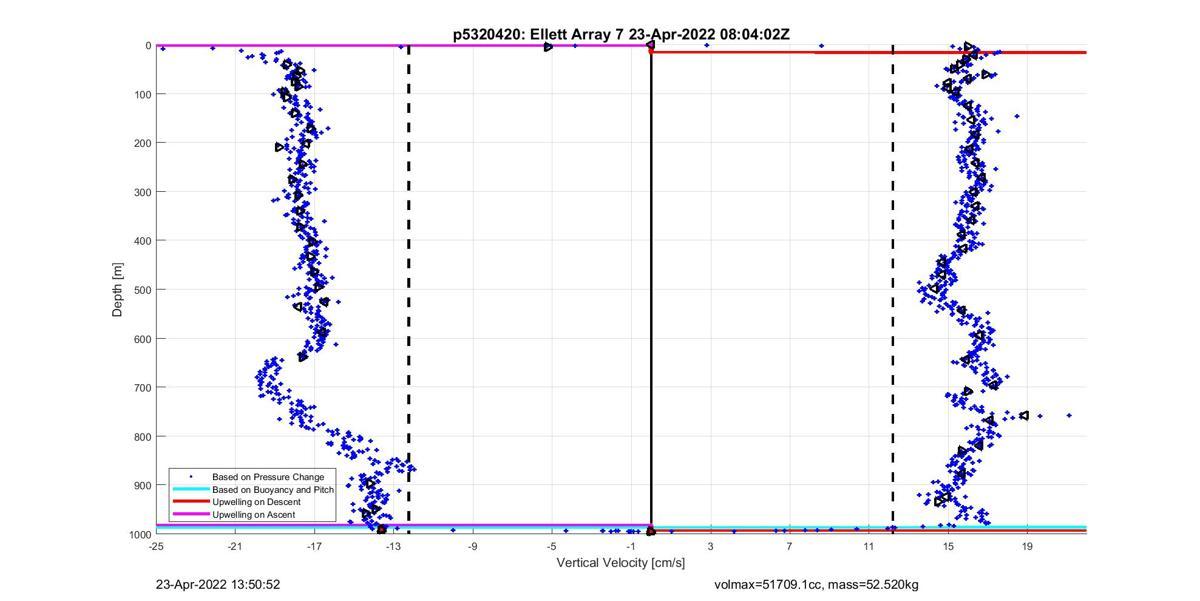Click the outlier triangle marker near 19 cm/s
The height and width of the screenshot is (601, 1200).
(x=1024, y=415)
